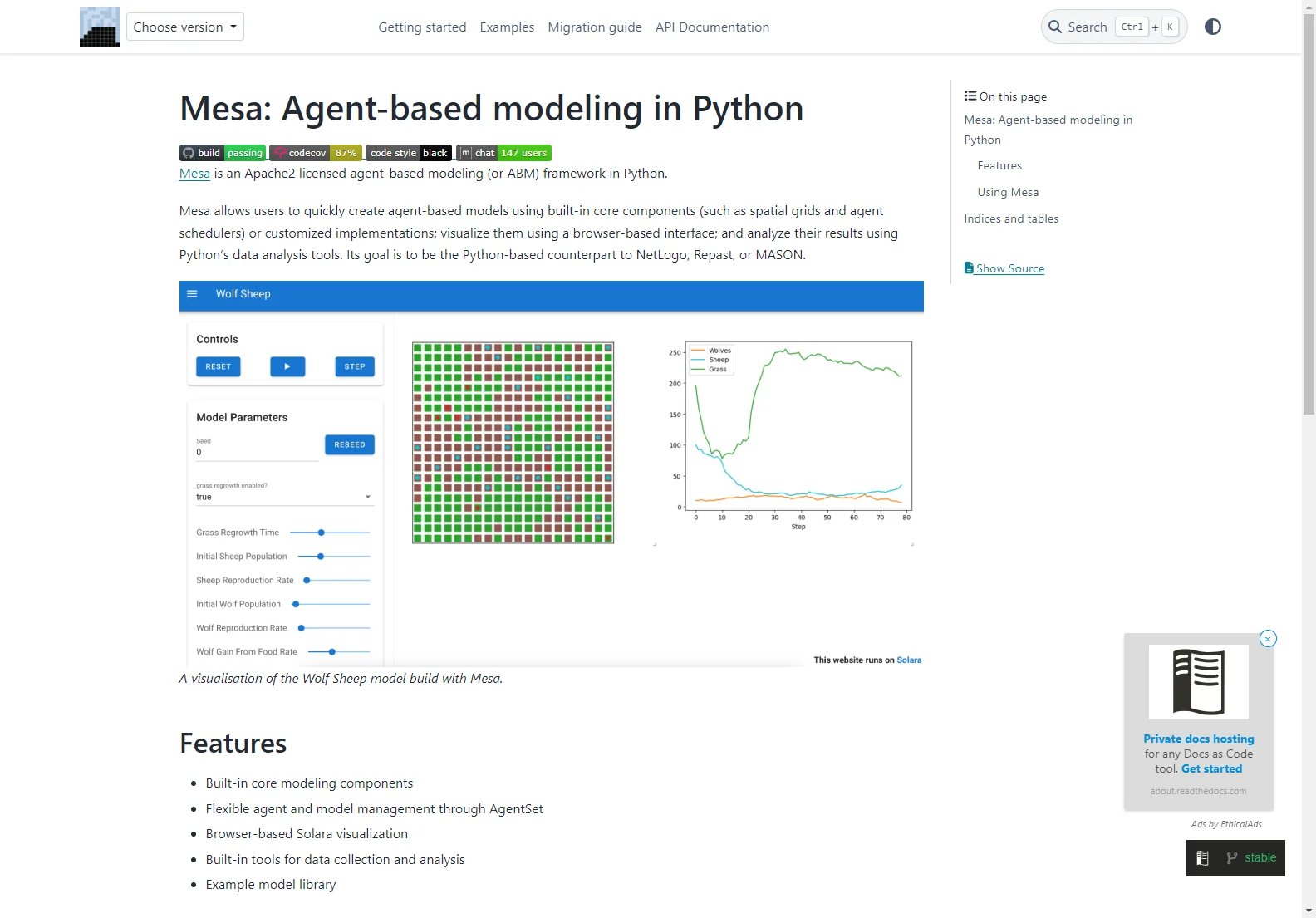Click the Show Source link

pos(1004,268)
